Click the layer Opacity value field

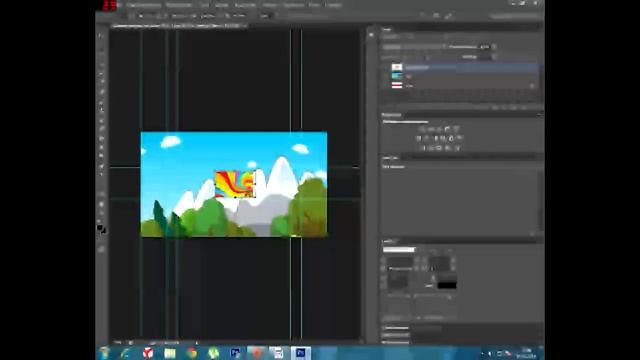click(484, 47)
